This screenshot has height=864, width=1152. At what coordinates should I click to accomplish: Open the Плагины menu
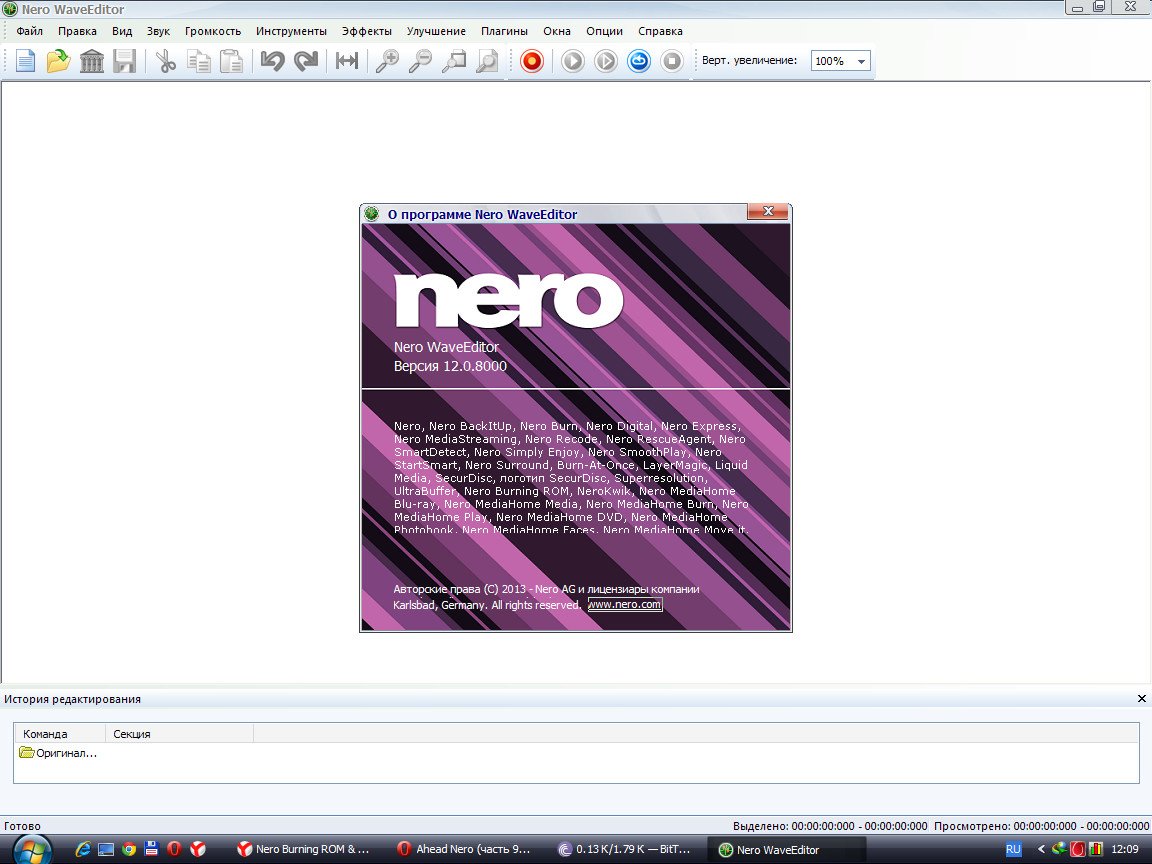(x=504, y=31)
